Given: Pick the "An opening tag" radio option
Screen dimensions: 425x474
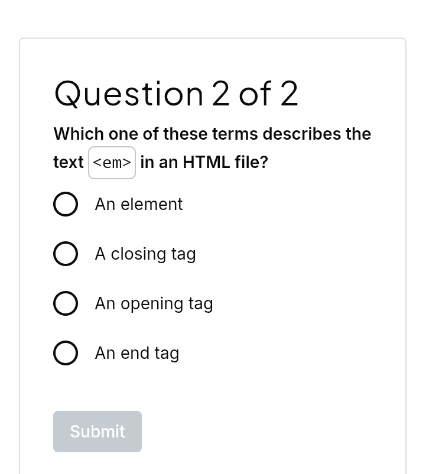Looking at the screenshot, I should click(66, 303).
